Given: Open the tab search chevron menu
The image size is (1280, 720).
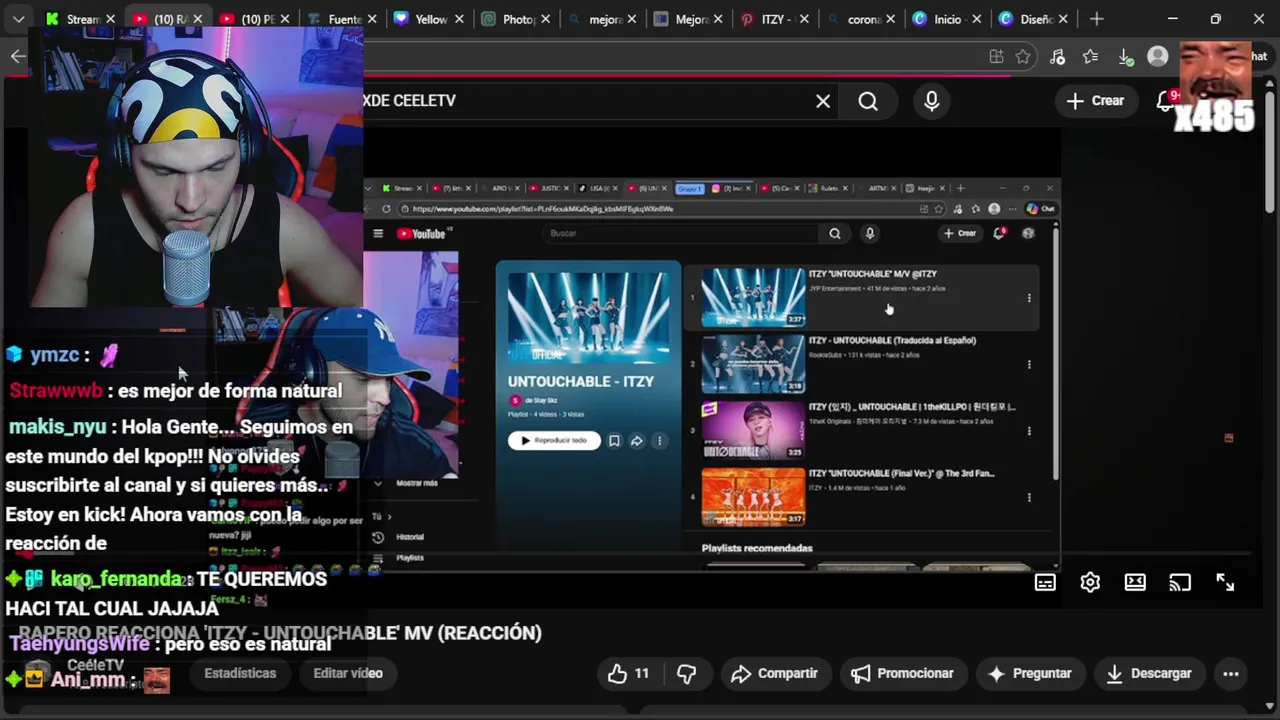Looking at the screenshot, I should 20,19.
